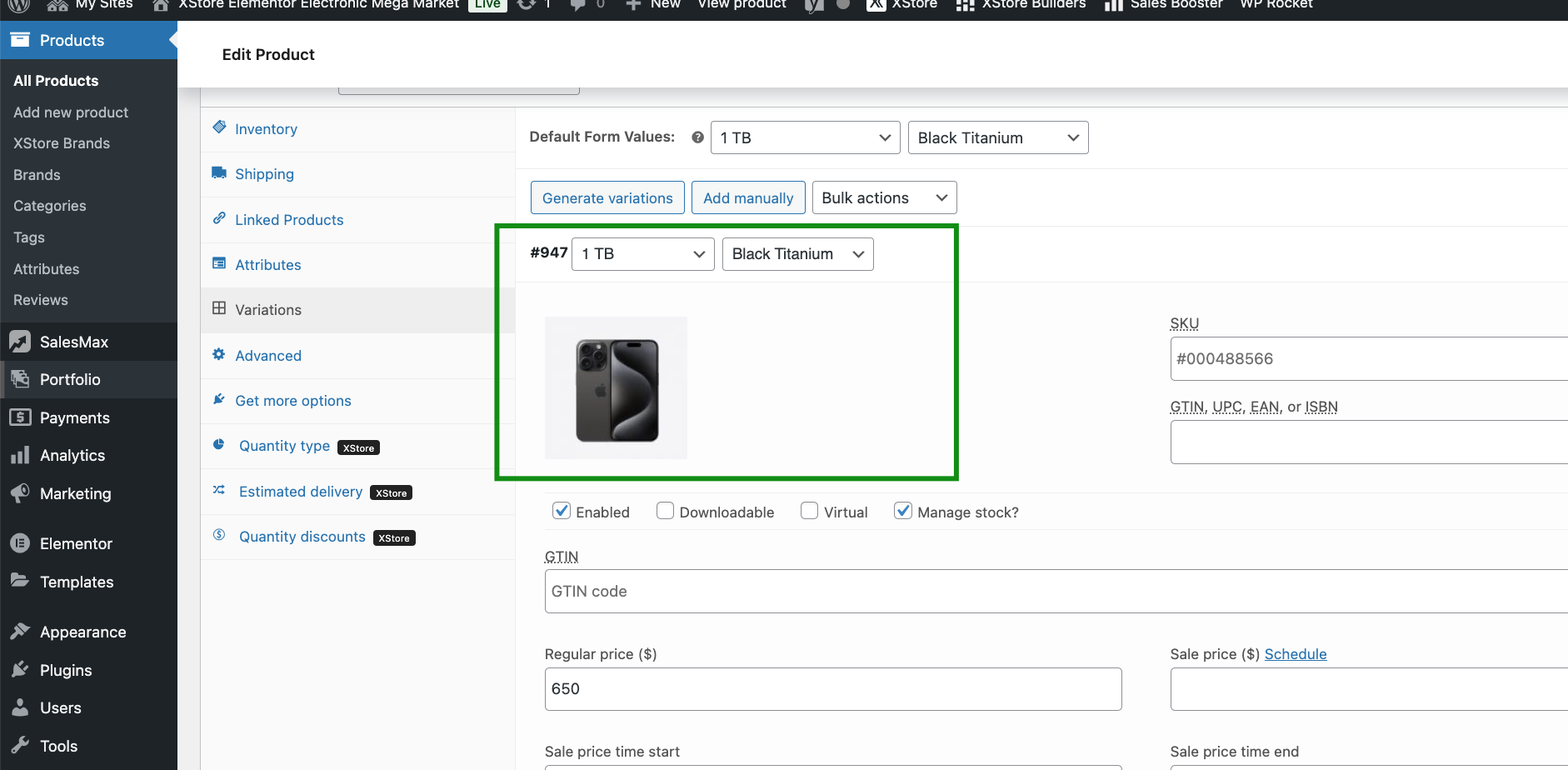Click the SalesMax sidebar icon

point(20,342)
